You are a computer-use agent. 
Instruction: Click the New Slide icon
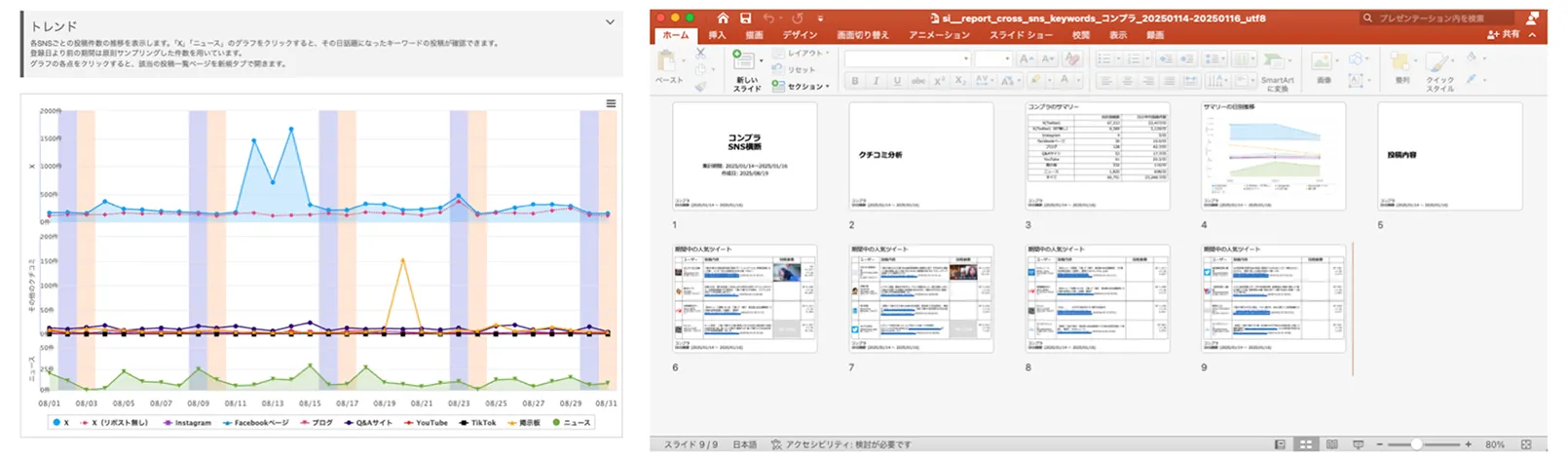pyautogui.click(x=745, y=61)
